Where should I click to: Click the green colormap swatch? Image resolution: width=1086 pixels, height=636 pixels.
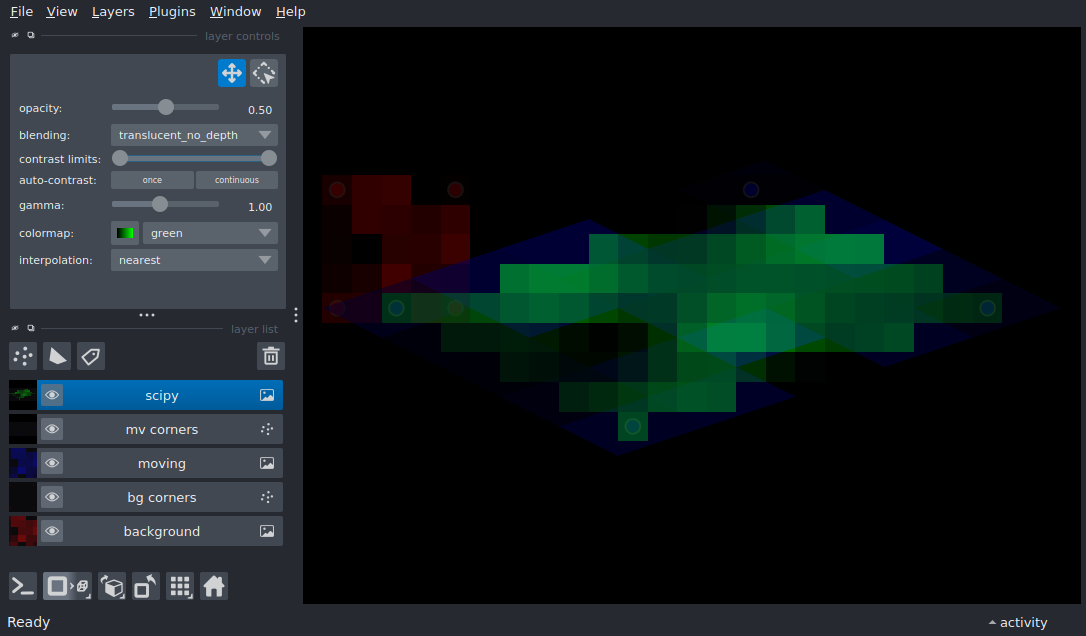point(125,233)
